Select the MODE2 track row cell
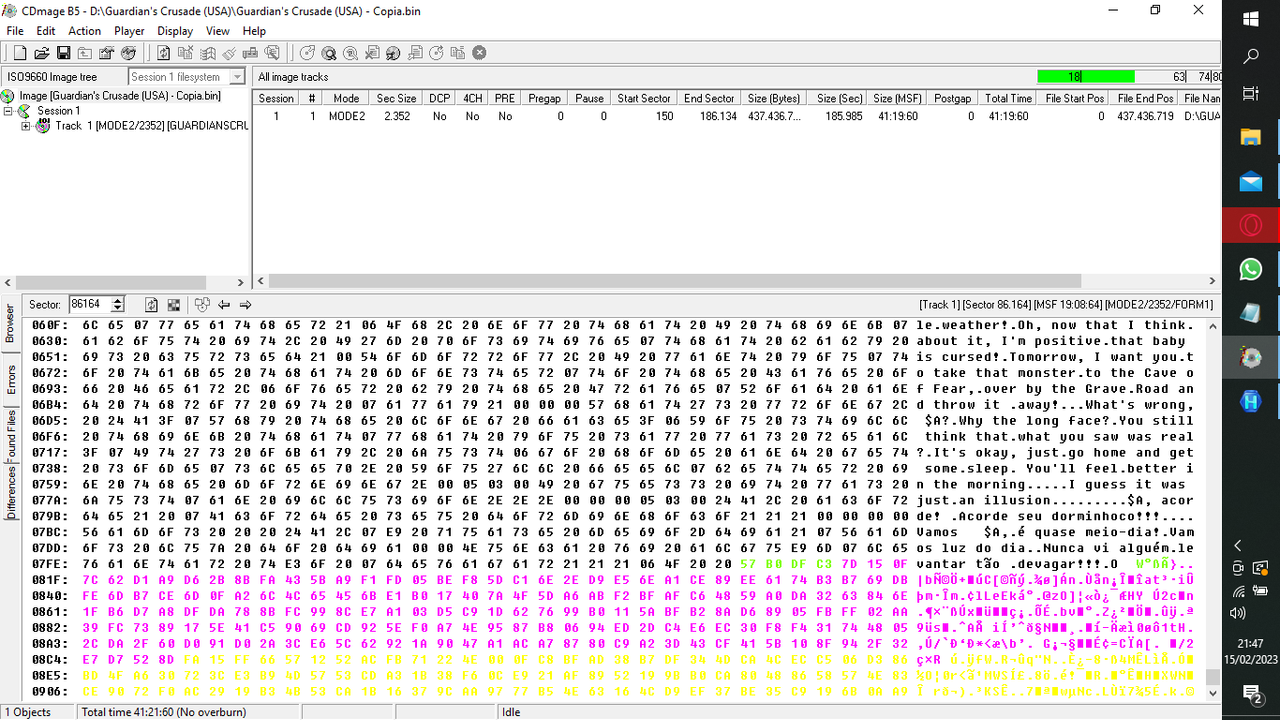Screen dimensions: 1280x720 coord(346,116)
